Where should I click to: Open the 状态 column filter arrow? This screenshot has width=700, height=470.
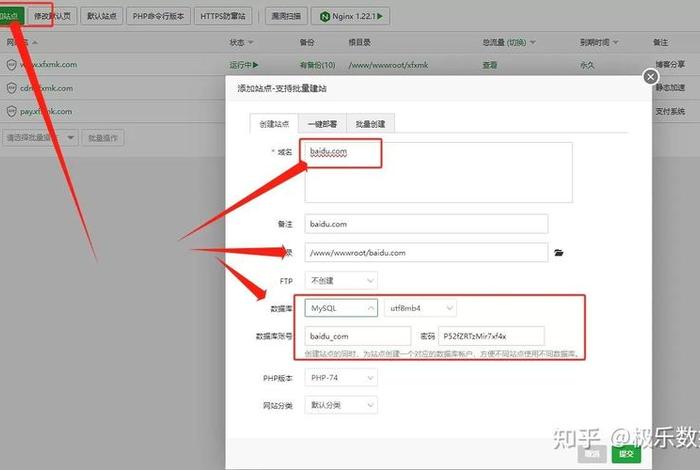(250, 42)
